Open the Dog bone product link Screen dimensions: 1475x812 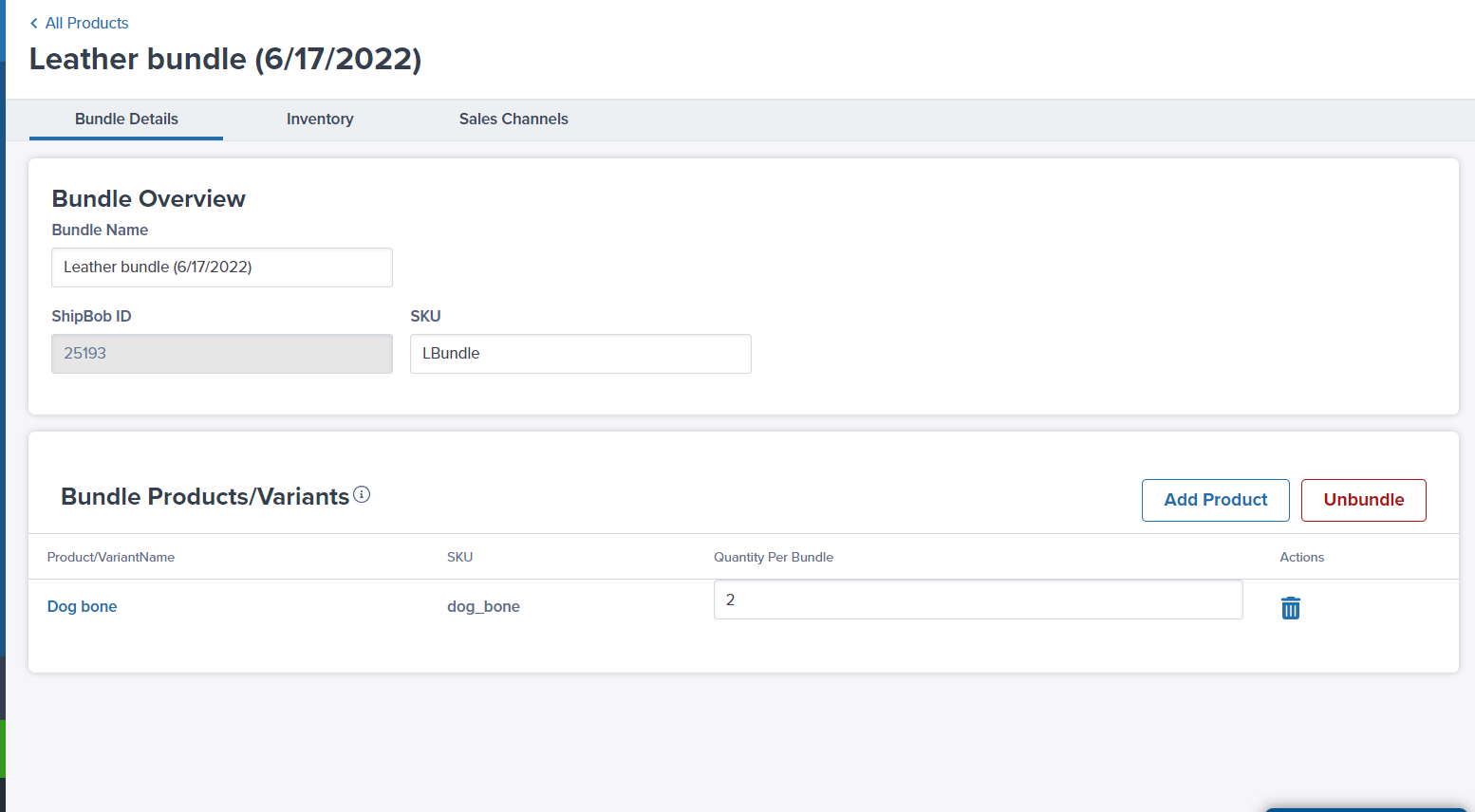[82, 606]
